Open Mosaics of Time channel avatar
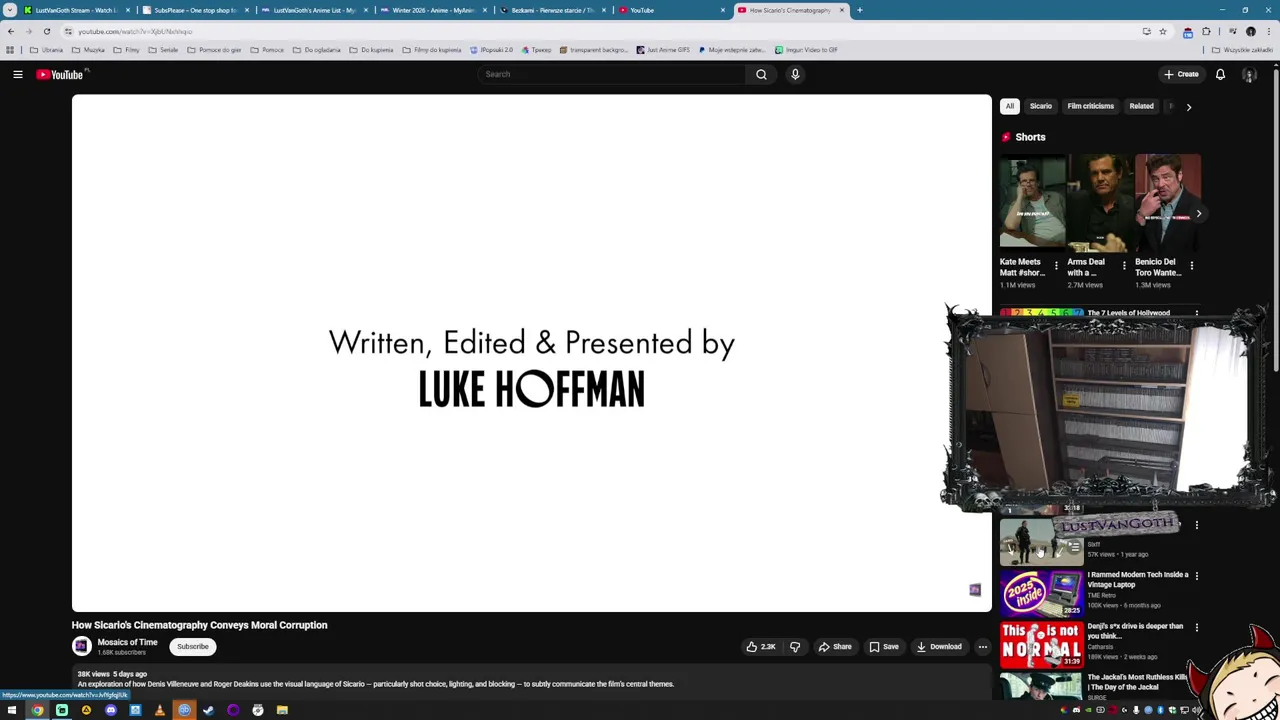 (x=81, y=646)
